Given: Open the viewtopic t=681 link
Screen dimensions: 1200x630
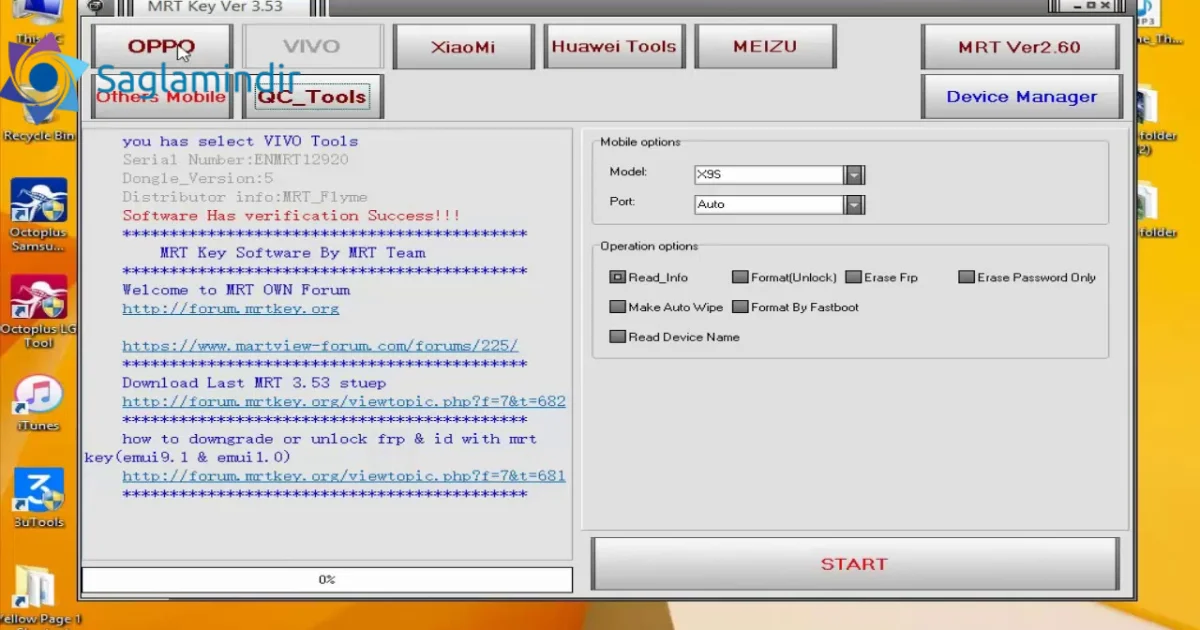Looking at the screenshot, I should pos(344,476).
